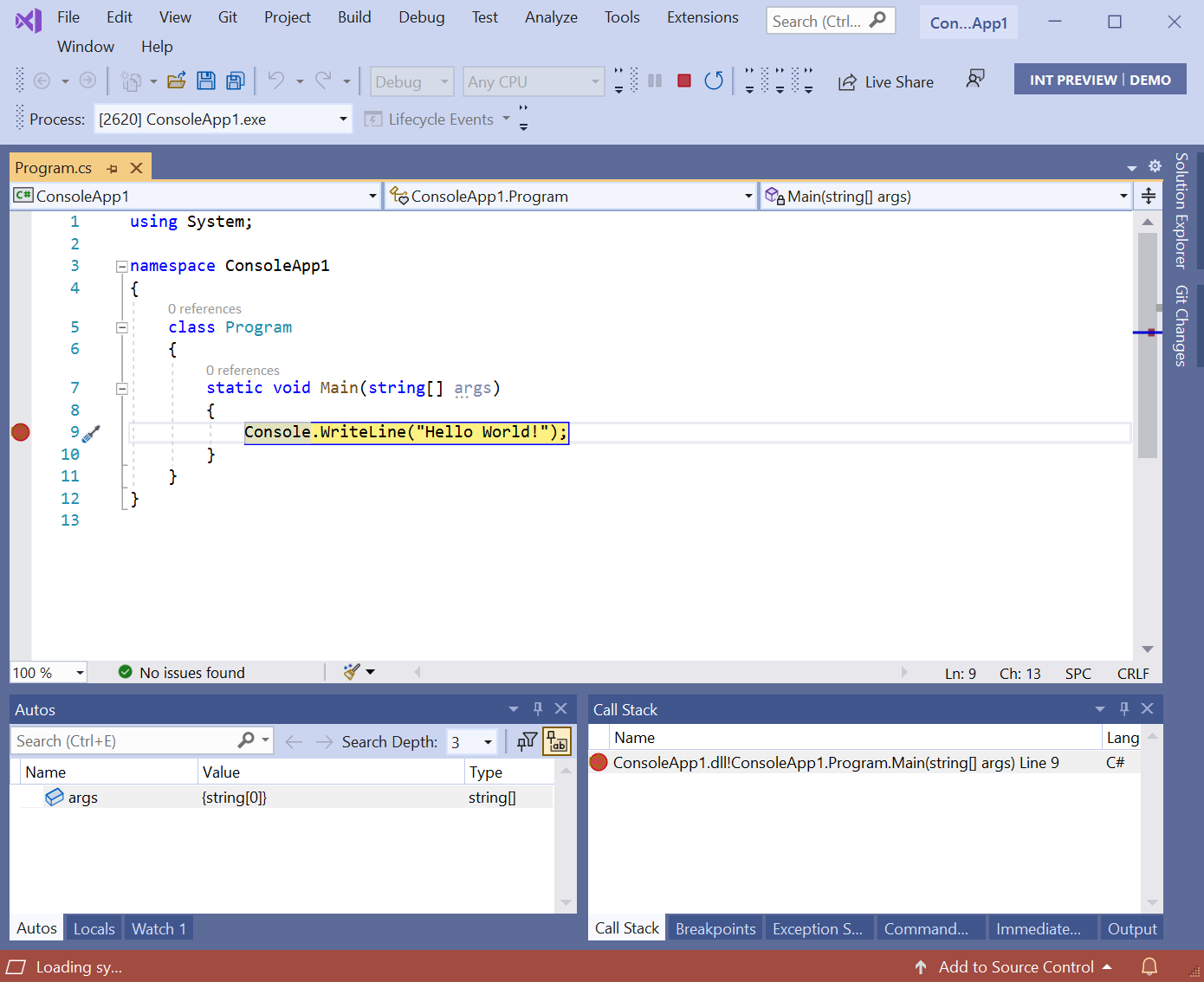Open the Main(string[] args) member dropdown
This screenshot has width=1204, height=982.
(946, 197)
